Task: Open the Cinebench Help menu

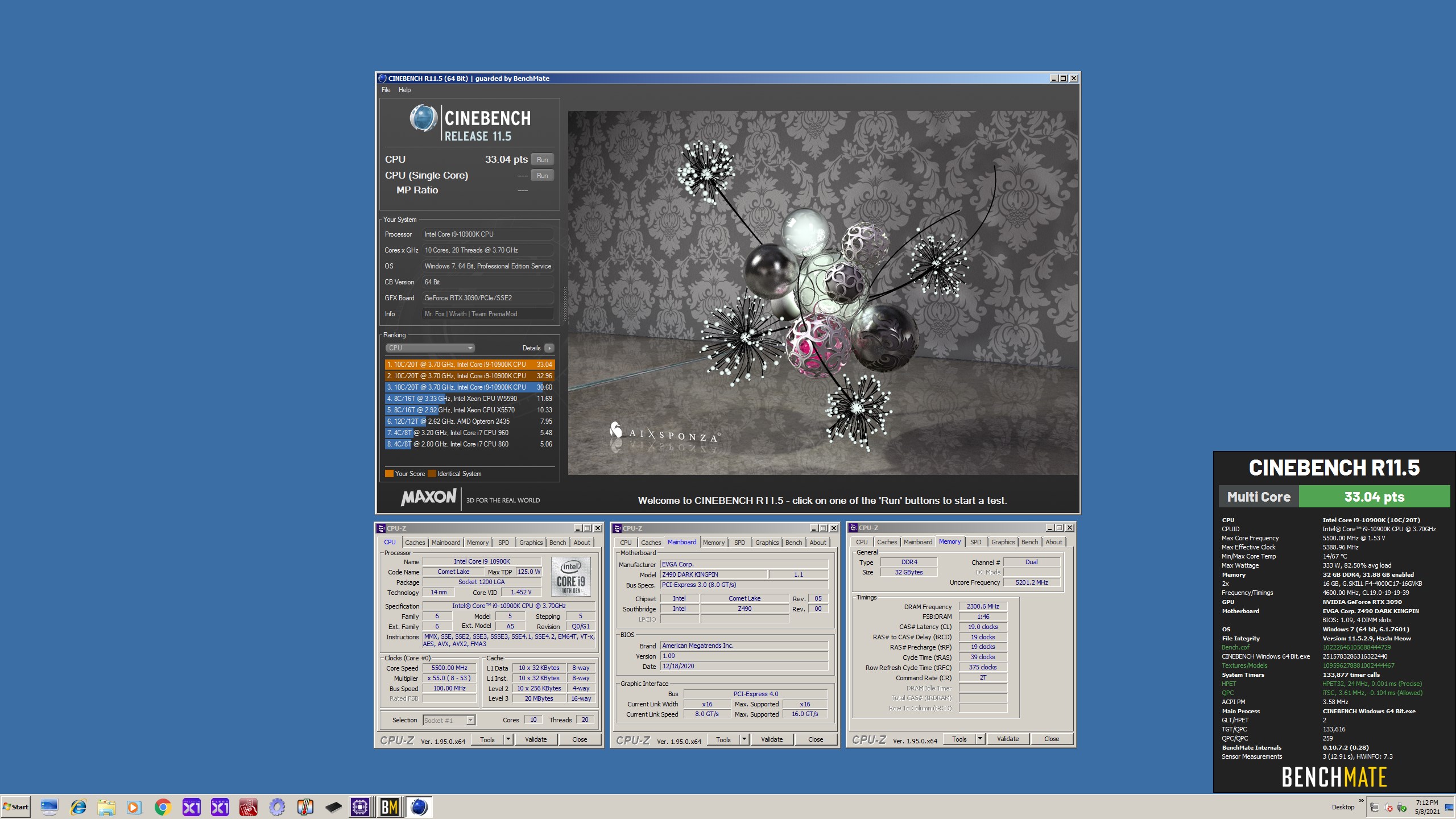Action: click(404, 90)
